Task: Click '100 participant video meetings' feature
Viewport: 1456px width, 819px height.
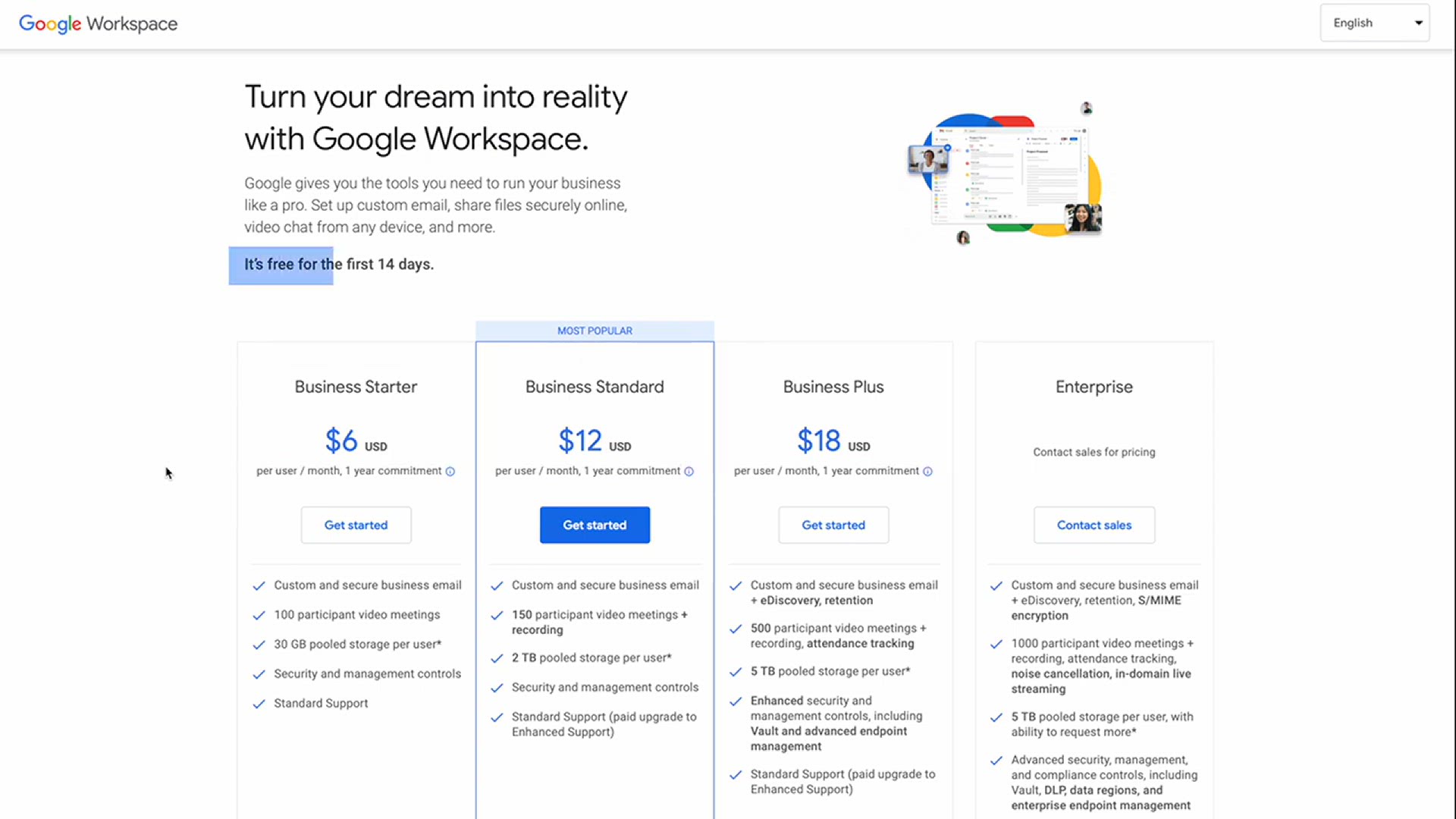Action: (357, 615)
